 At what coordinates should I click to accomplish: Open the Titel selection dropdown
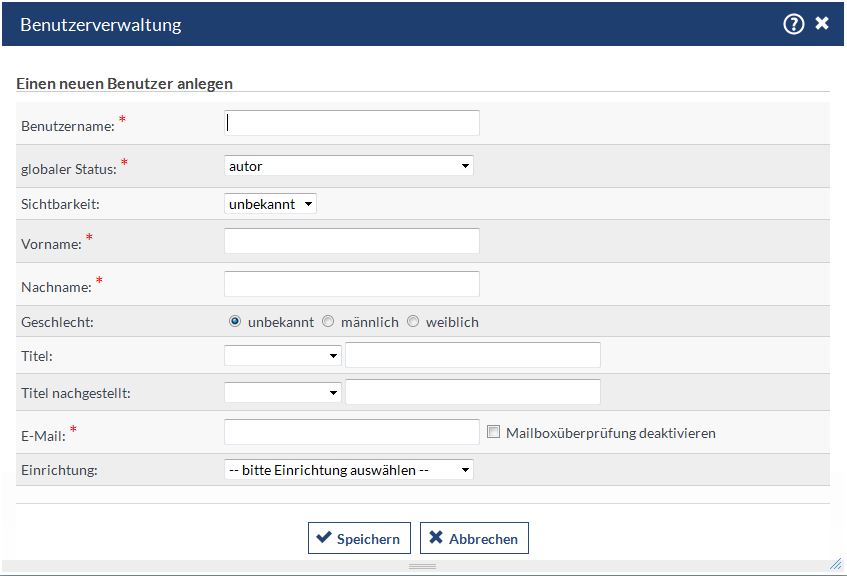tap(283, 355)
